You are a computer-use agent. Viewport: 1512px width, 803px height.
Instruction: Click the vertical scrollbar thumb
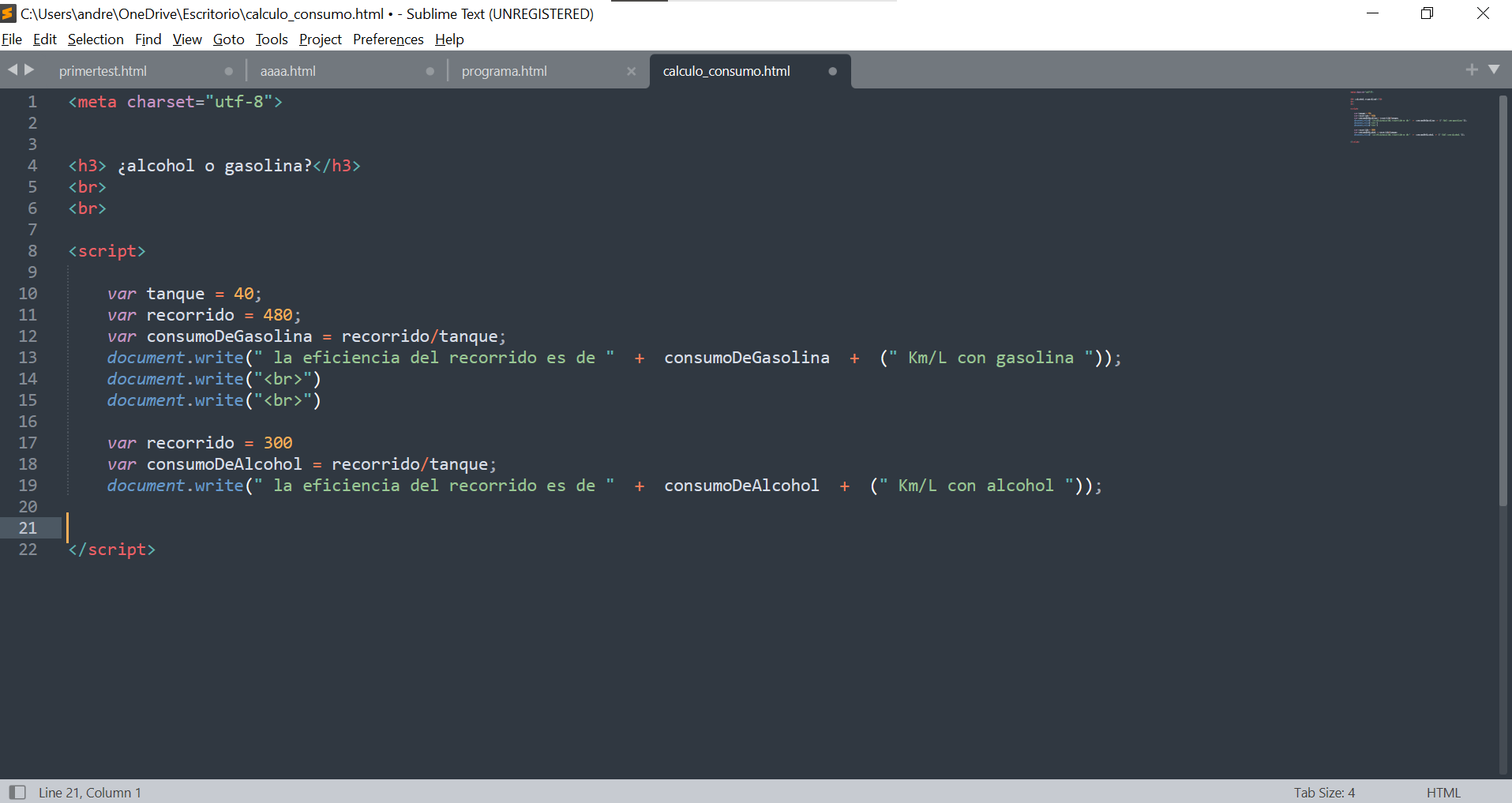point(1503,300)
